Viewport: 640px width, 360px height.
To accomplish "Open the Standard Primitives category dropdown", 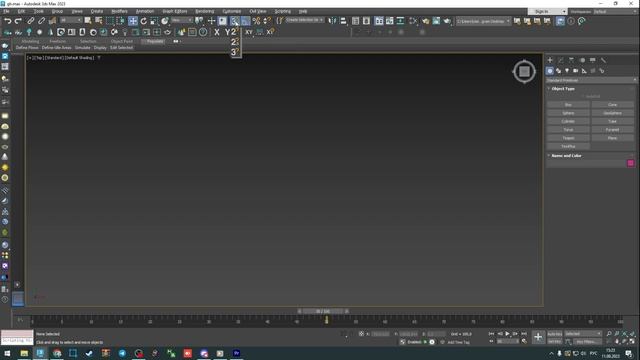I will (x=591, y=80).
